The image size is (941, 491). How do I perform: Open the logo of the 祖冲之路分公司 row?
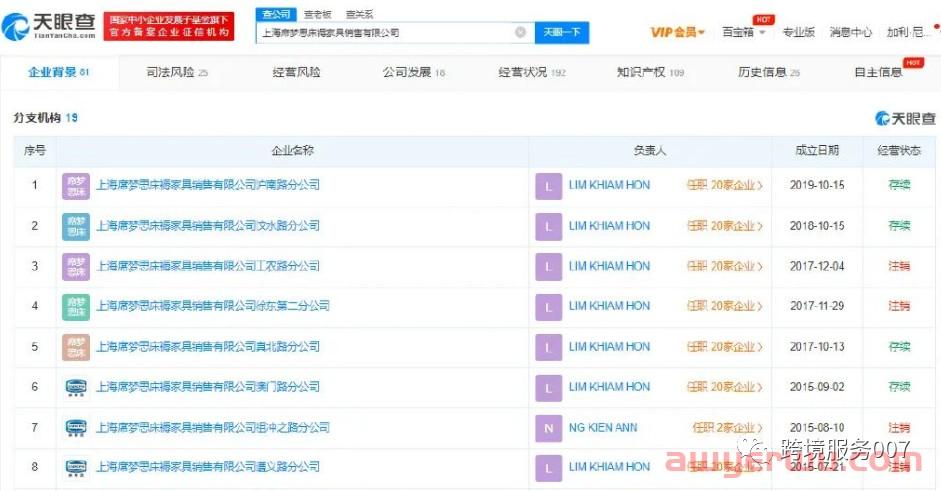tap(76, 427)
